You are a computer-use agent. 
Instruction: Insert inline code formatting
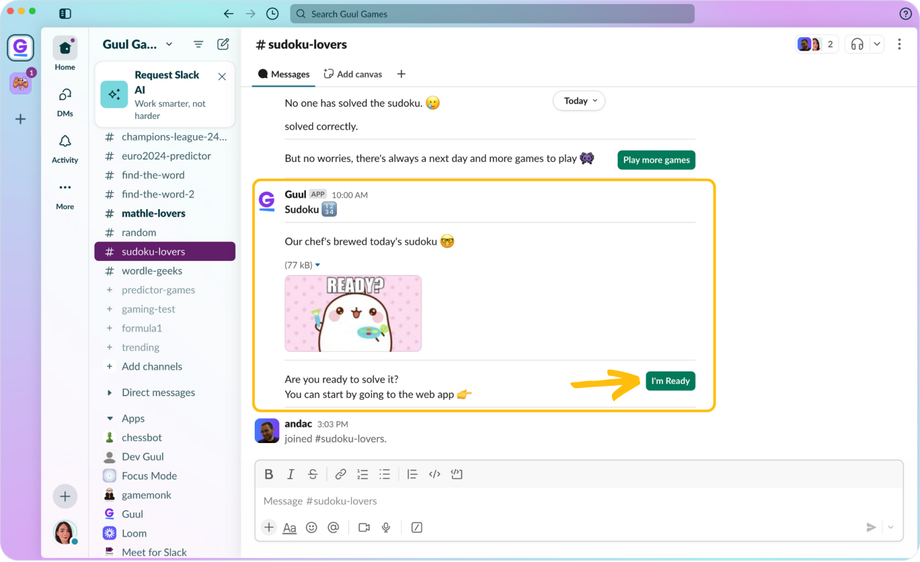coord(434,475)
